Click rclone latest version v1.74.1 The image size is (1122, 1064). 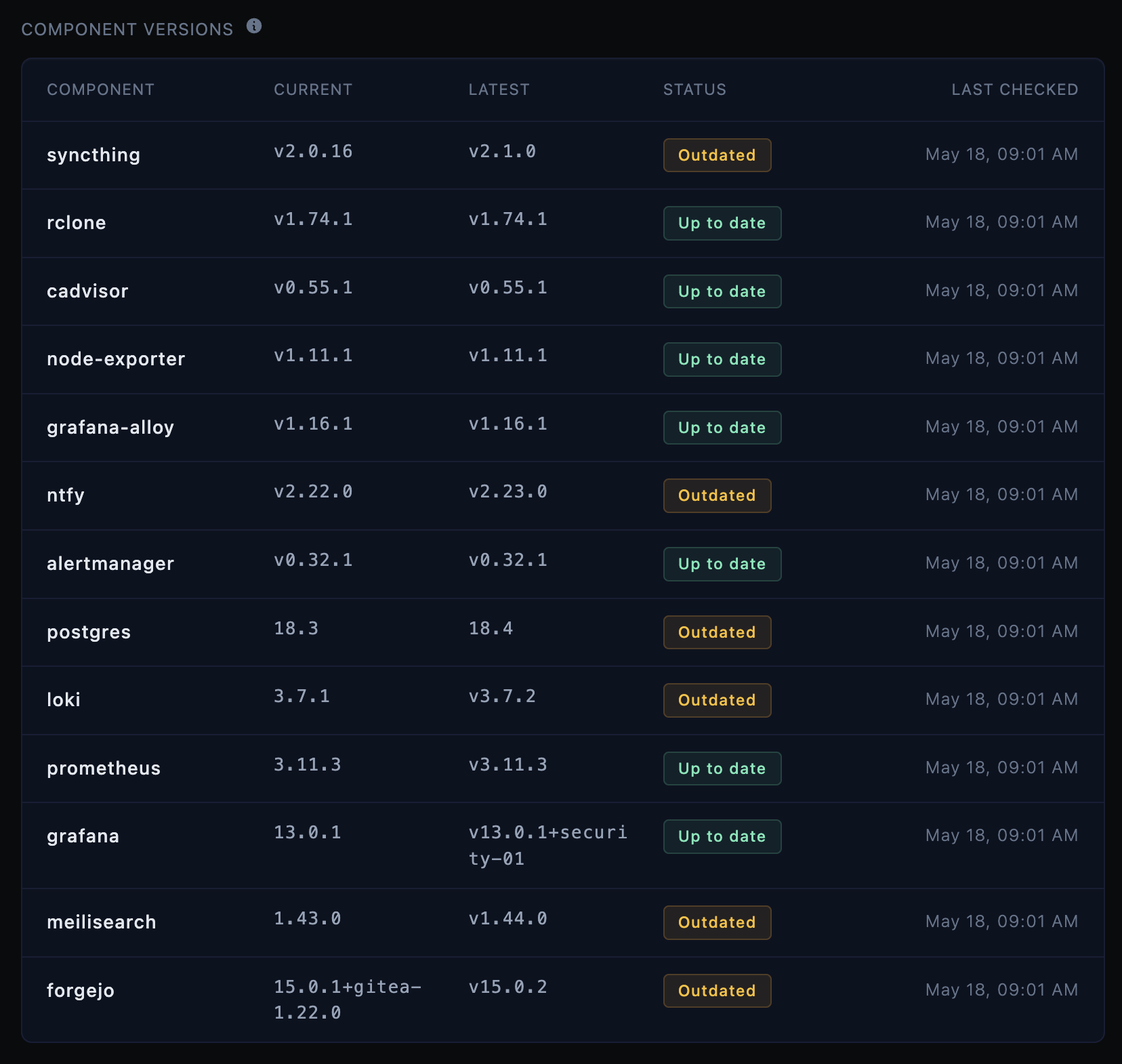click(x=507, y=219)
